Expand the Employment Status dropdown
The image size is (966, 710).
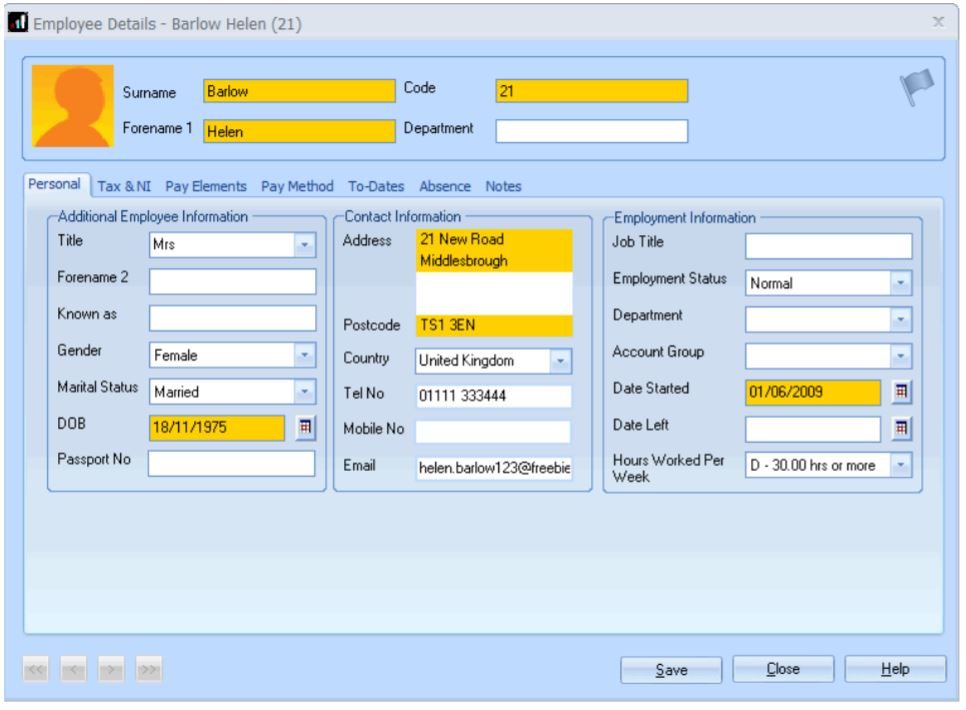[901, 283]
